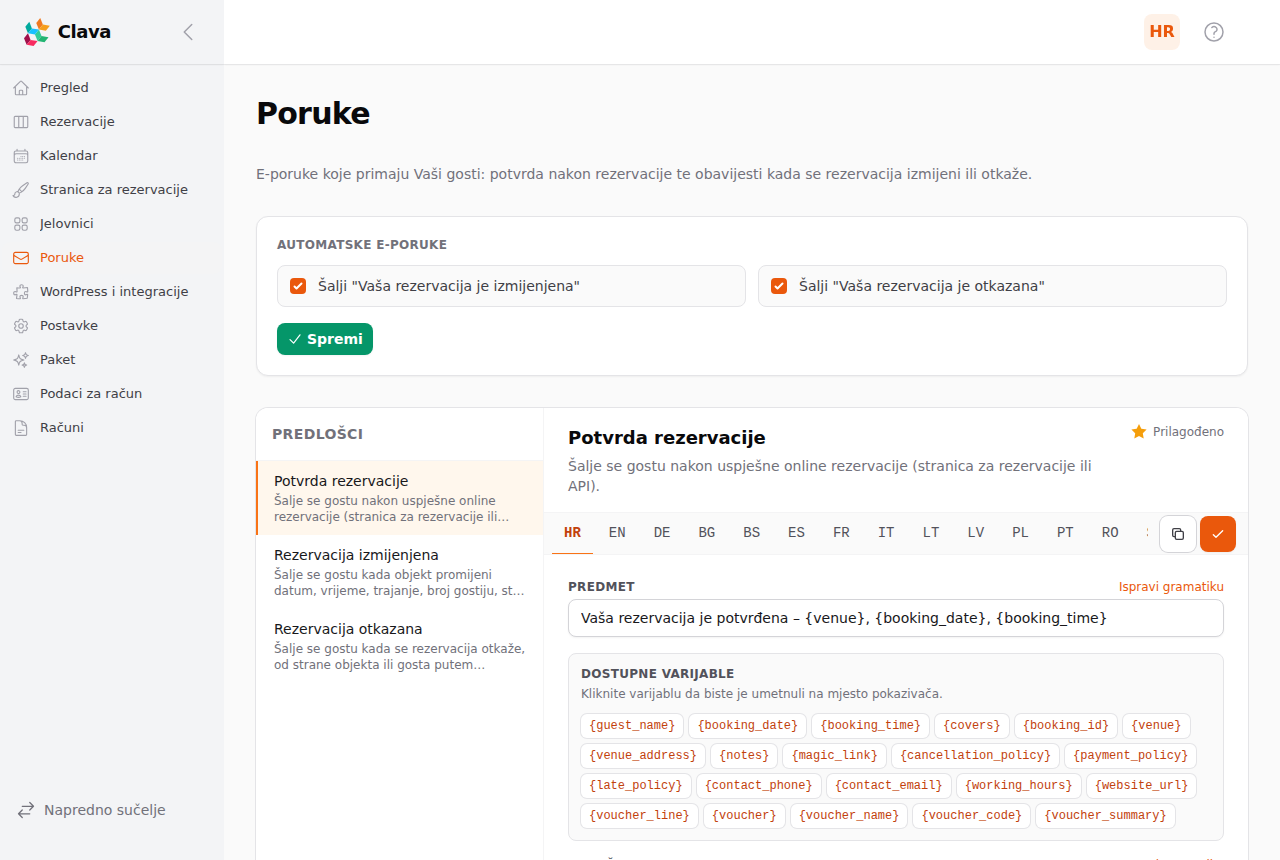Viewport: 1280px width, 860px height.
Task: Select the Rezervacija izmijenjena template
Action: [400, 572]
